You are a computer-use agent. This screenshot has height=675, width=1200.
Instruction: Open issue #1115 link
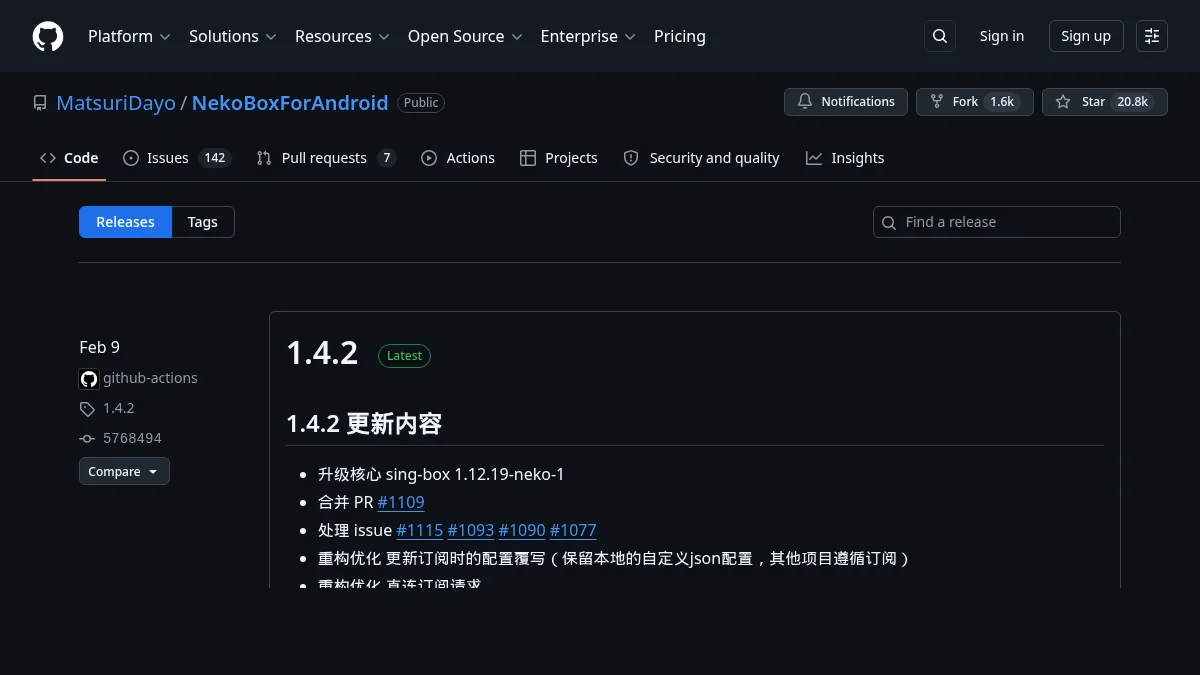(420, 530)
